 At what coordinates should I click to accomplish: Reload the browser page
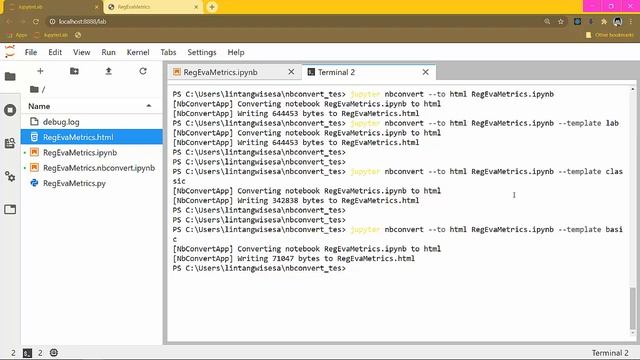(36, 21)
